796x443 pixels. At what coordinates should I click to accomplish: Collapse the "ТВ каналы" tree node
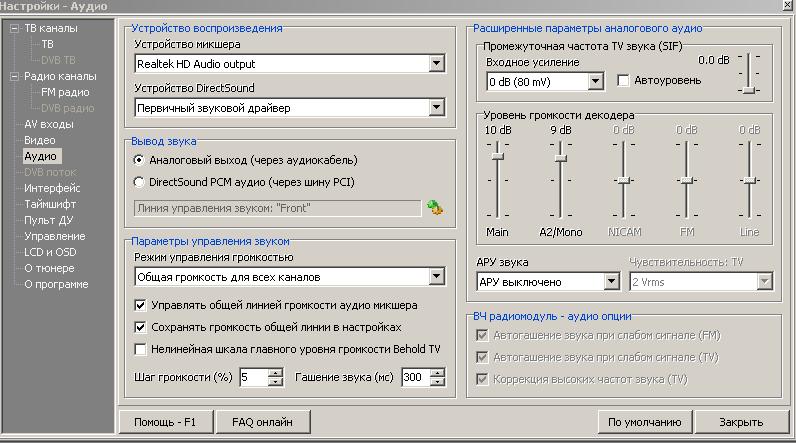coord(14,29)
